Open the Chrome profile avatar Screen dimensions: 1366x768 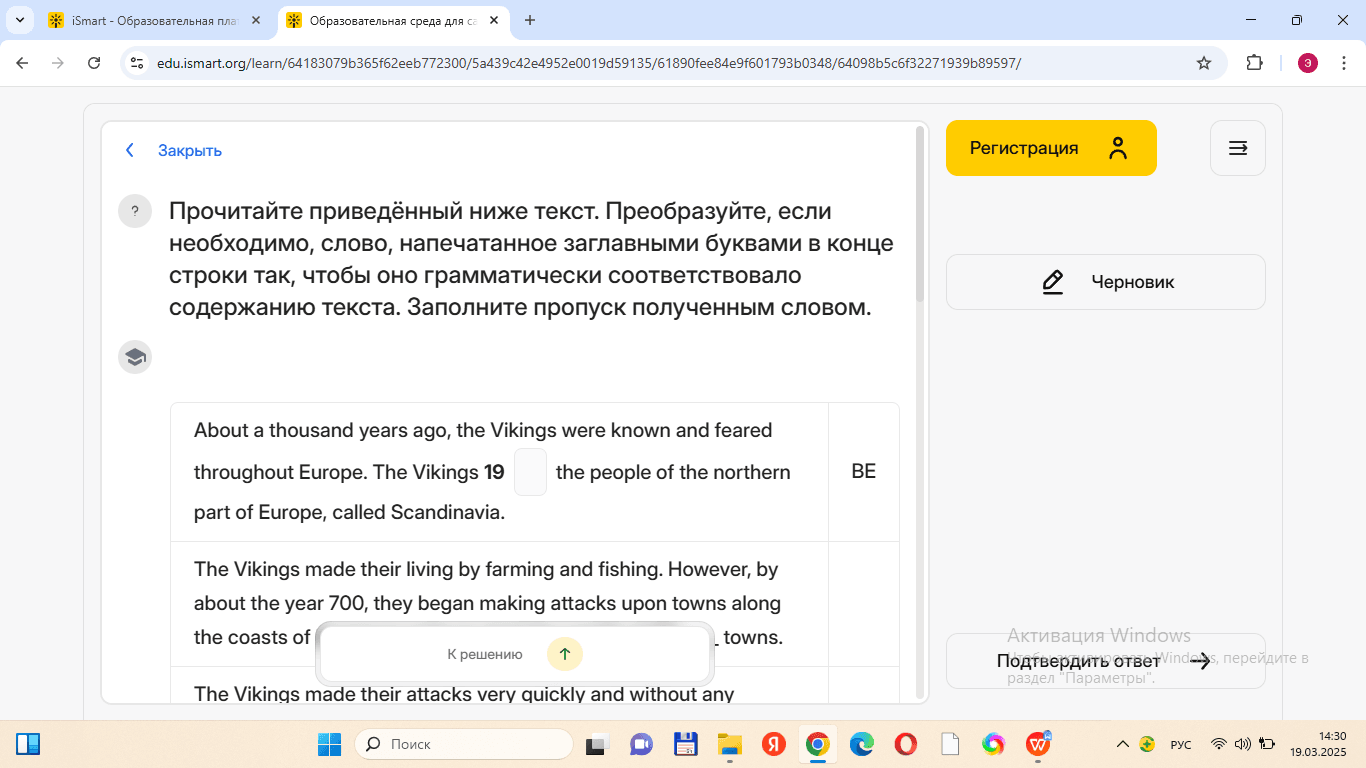tap(1308, 63)
